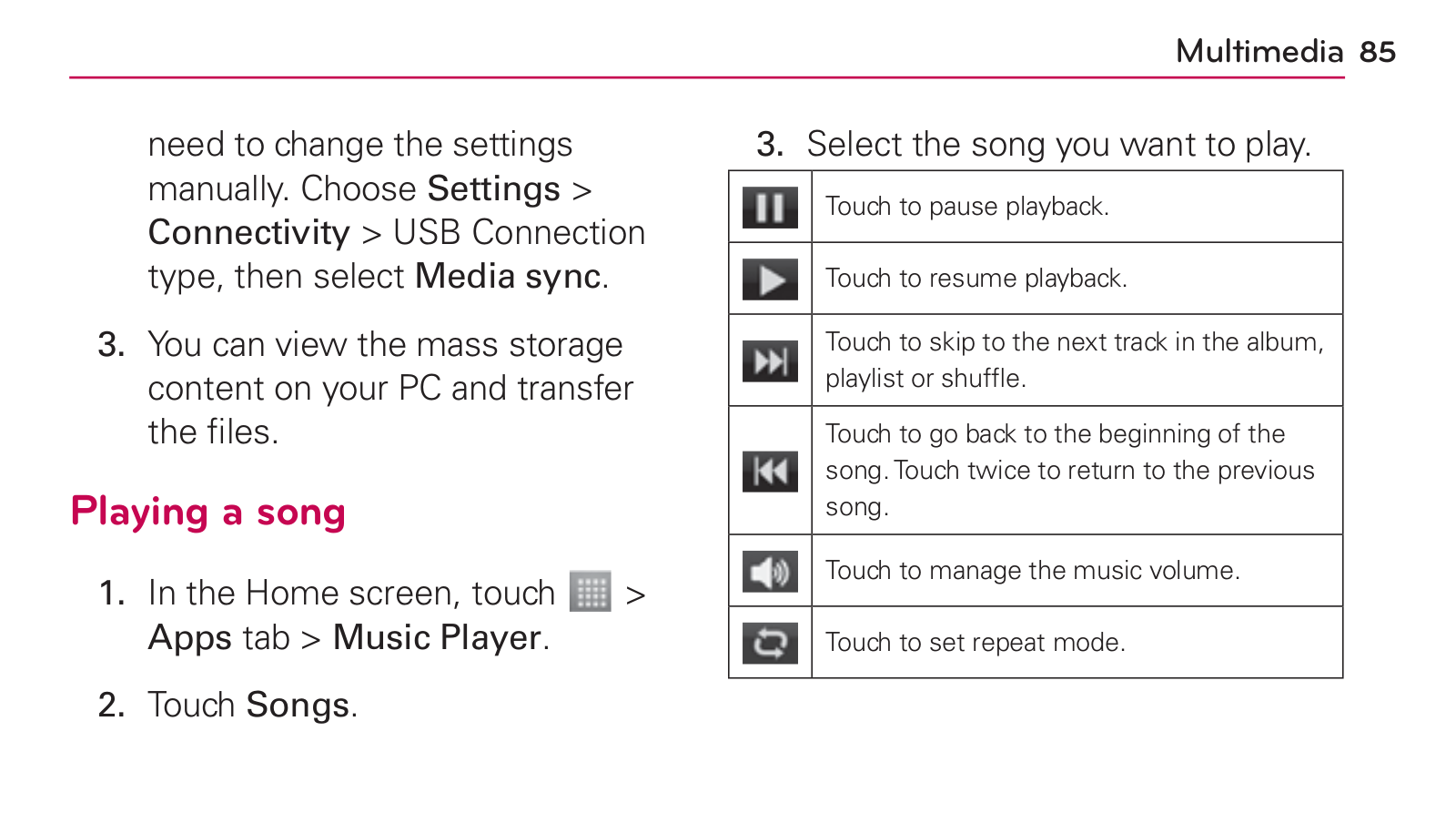Click the skip to next track icon

coord(770,361)
